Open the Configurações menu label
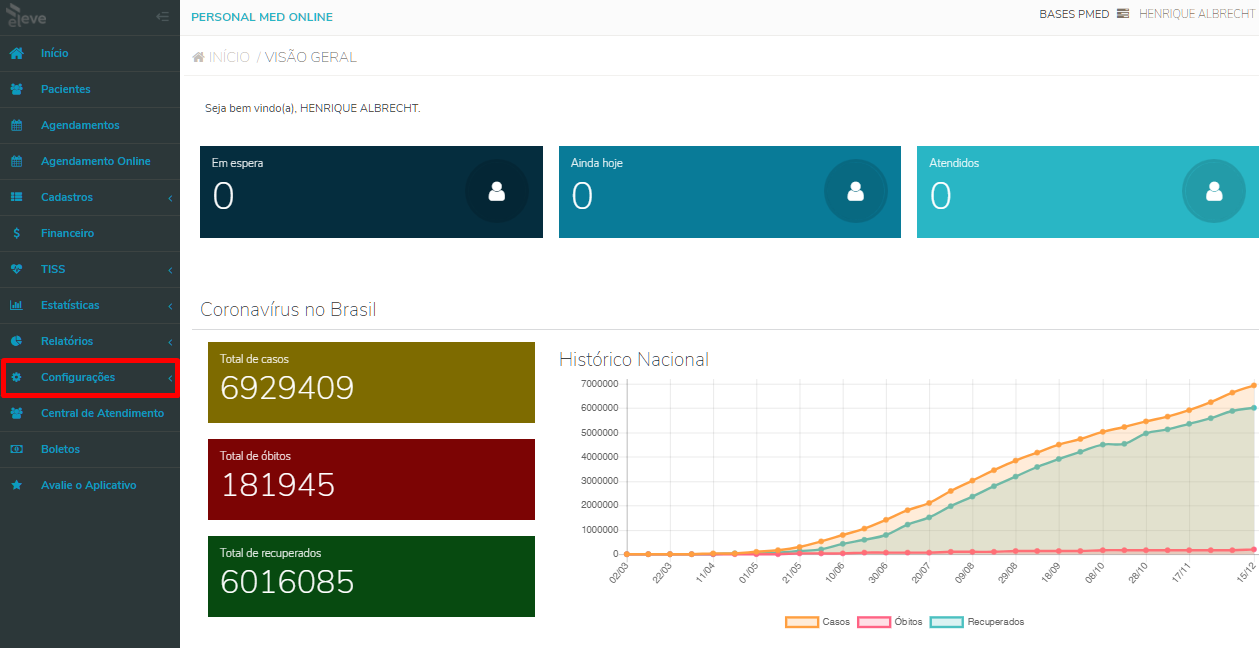The image size is (1259, 648). (x=78, y=377)
